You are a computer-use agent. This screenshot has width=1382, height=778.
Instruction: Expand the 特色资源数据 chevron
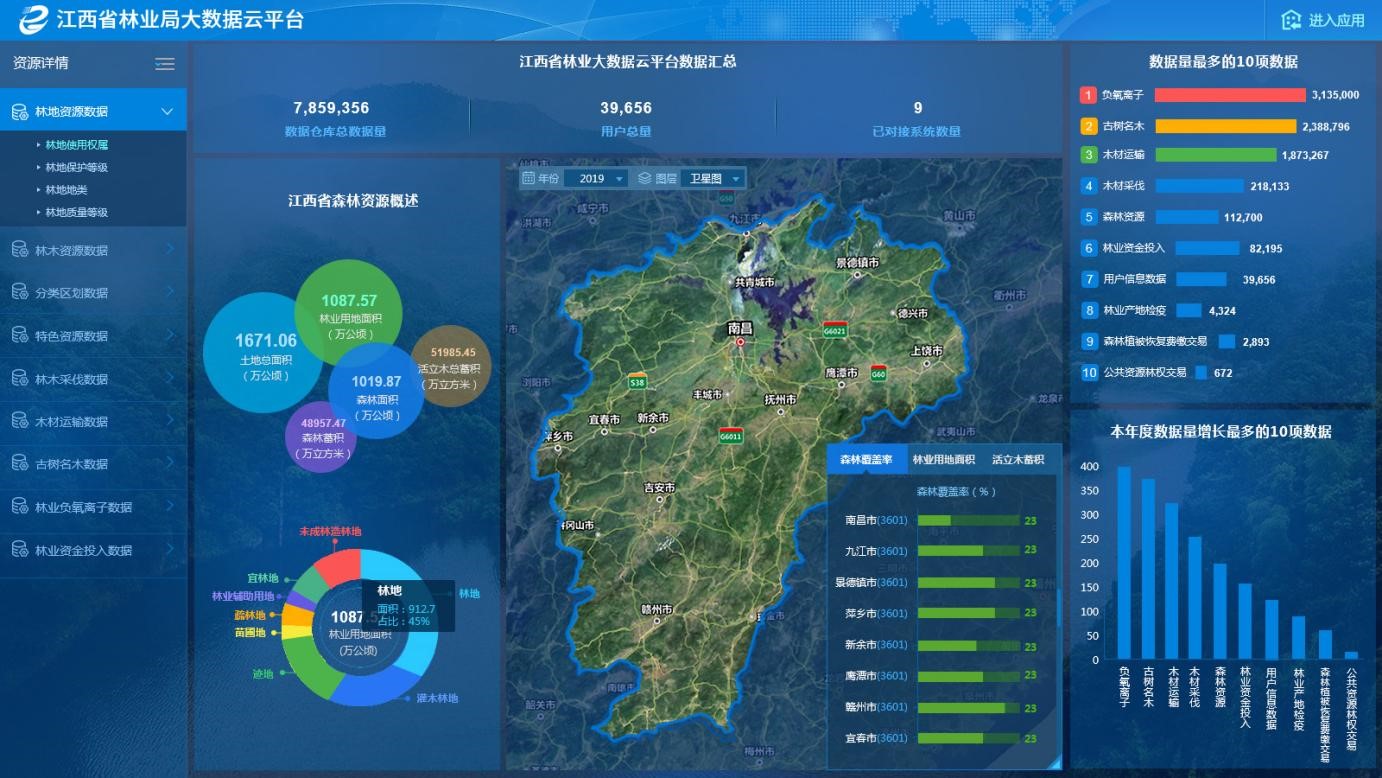coord(169,335)
